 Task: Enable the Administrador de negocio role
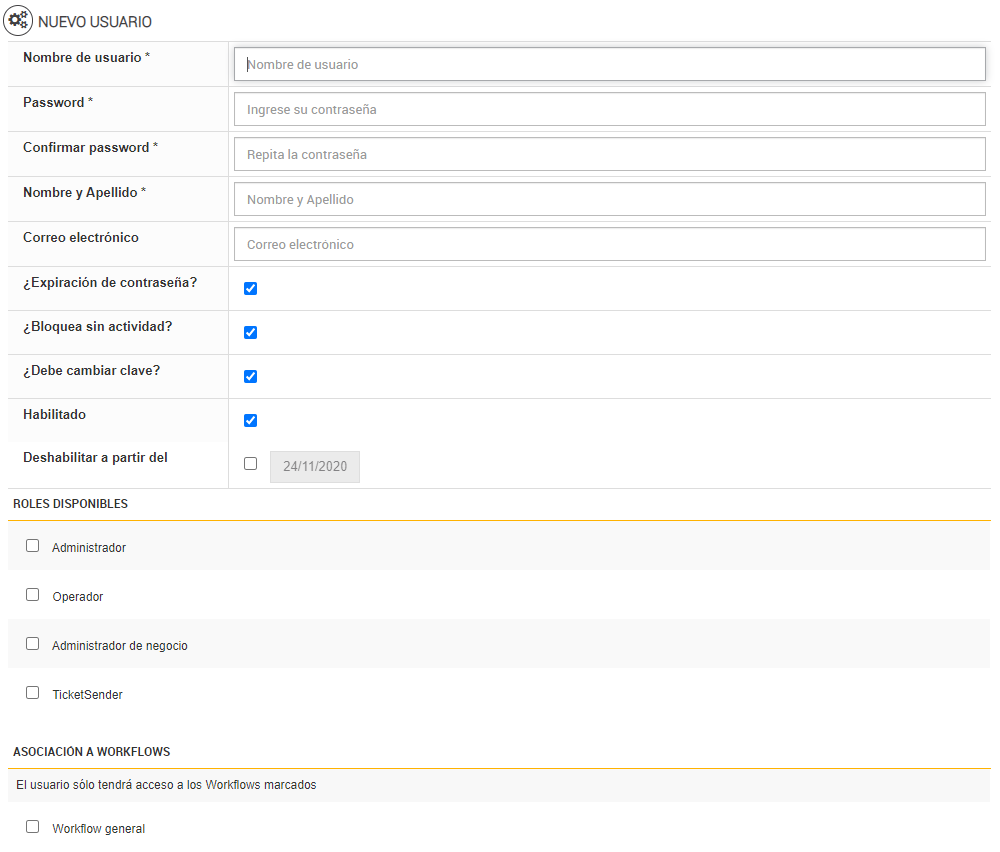click(33, 644)
